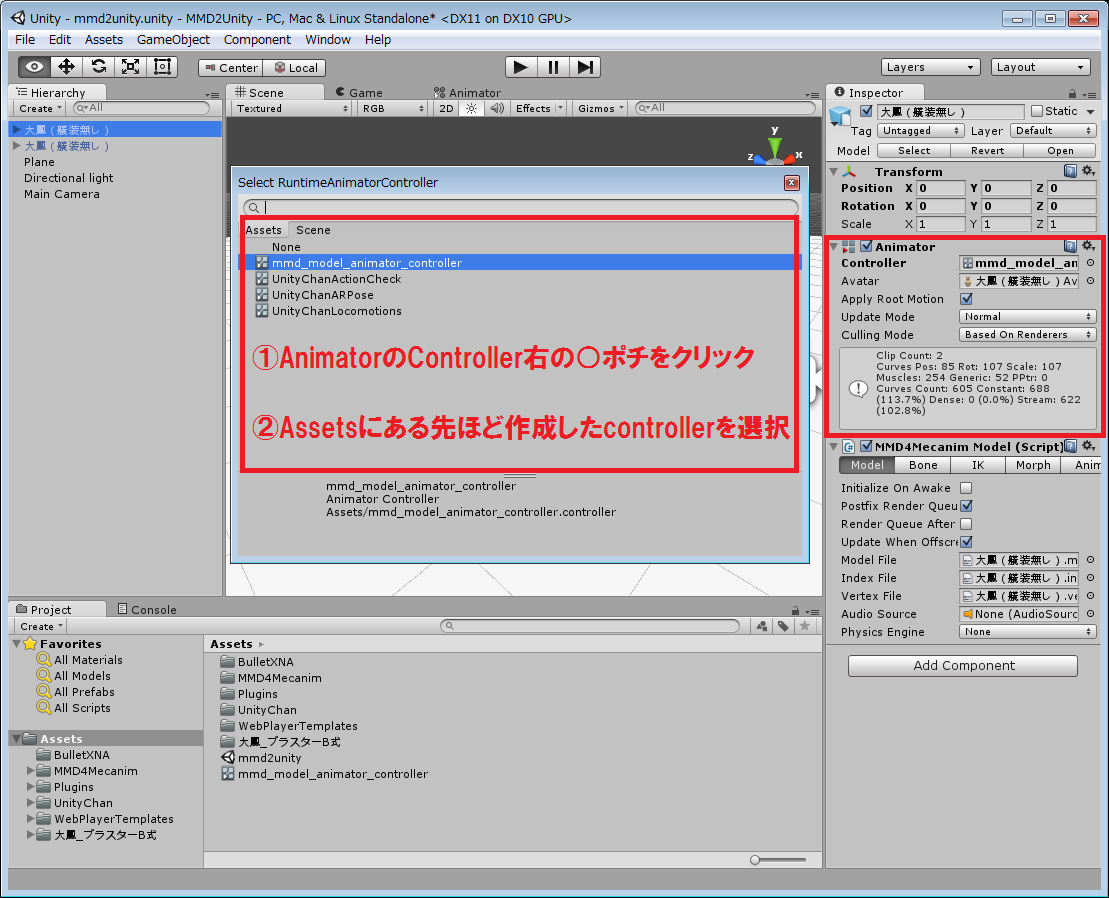Select the Rotate tool
Image resolution: width=1109 pixels, height=898 pixels.
tap(98, 67)
